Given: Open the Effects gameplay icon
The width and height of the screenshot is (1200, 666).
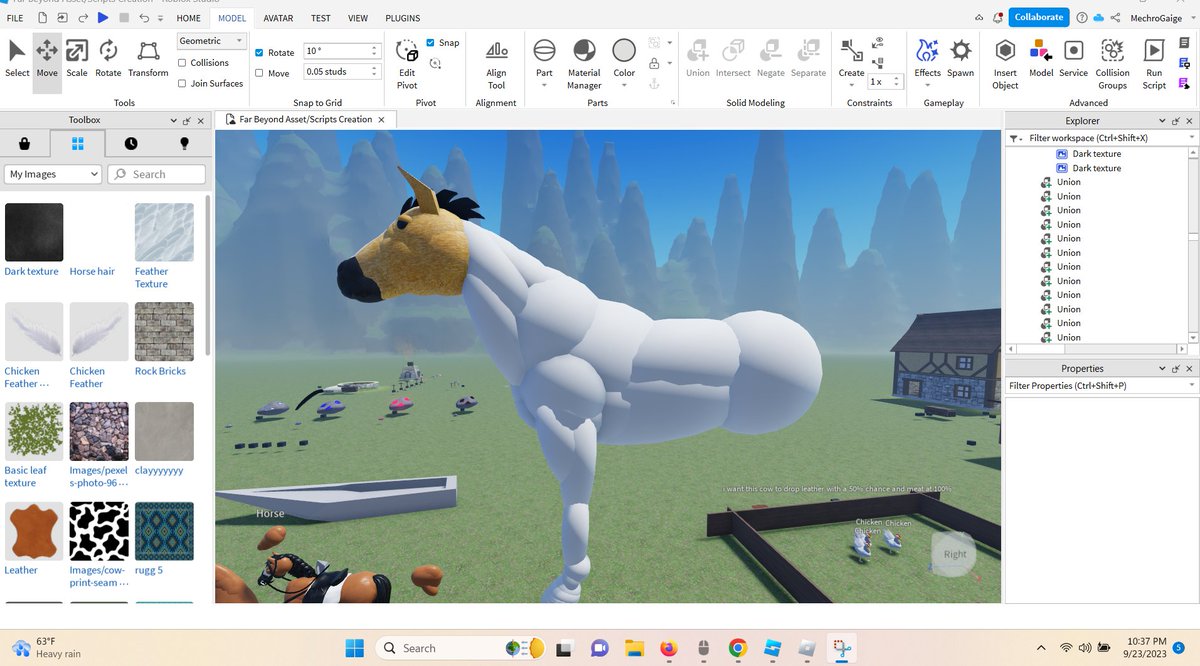Looking at the screenshot, I should tap(927, 52).
